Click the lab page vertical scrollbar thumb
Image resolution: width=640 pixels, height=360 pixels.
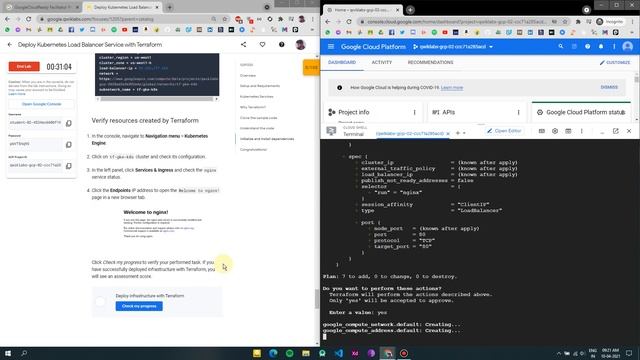click(317, 299)
